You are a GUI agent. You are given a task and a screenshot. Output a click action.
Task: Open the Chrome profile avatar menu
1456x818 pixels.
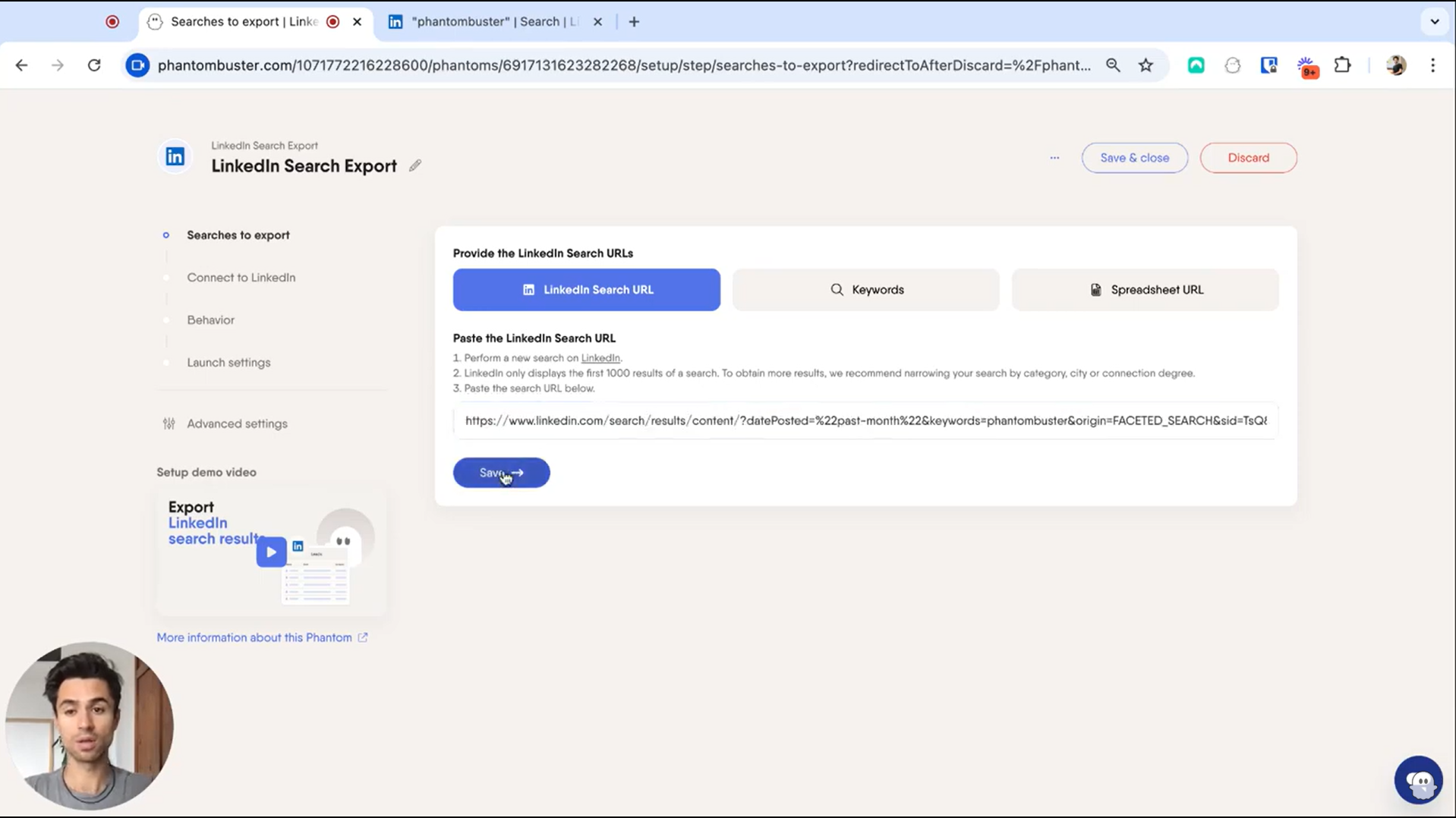[1396, 65]
